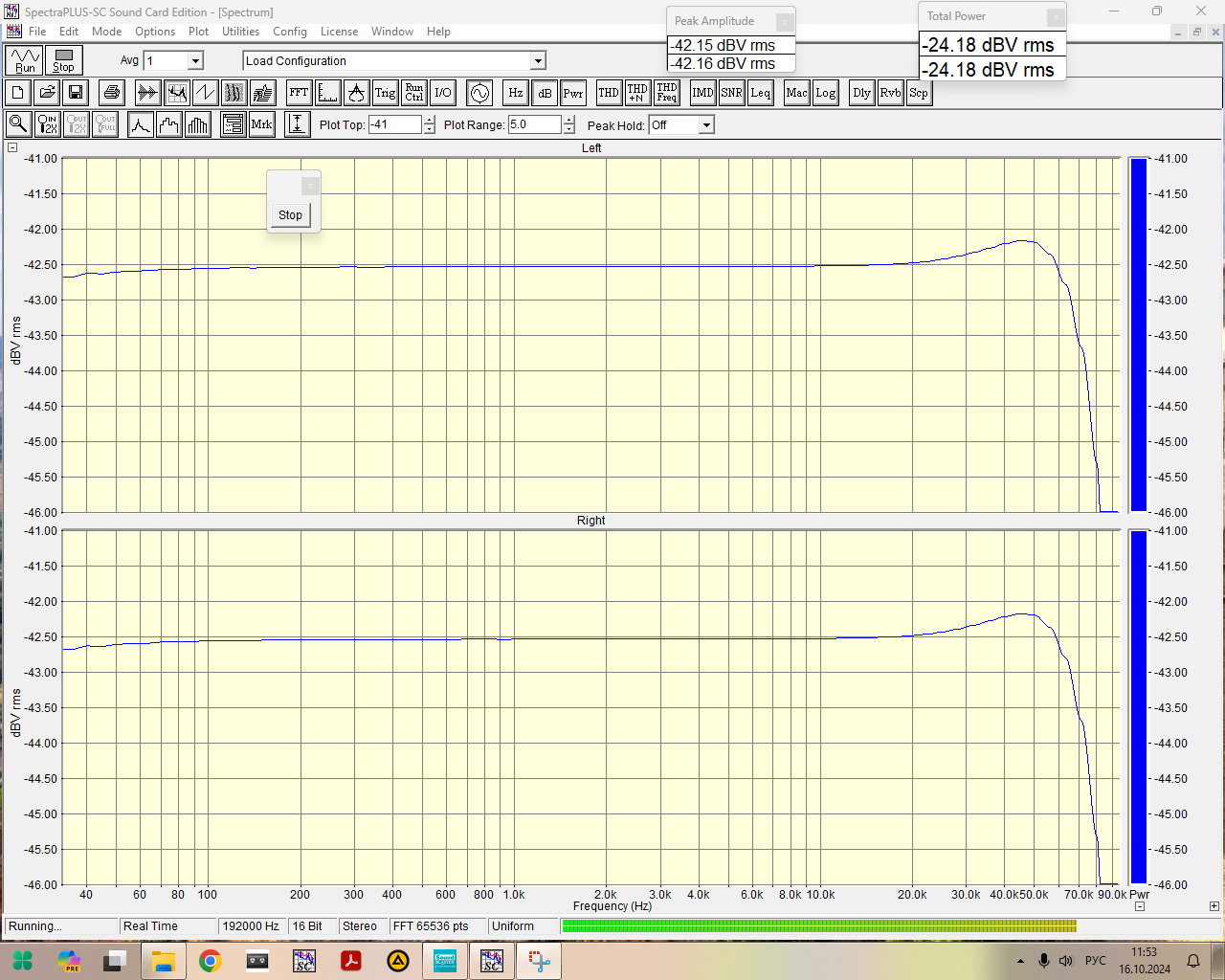Click the Left channel blue power bar
Viewport: 1225px width, 980px height.
tap(1138, 335)
